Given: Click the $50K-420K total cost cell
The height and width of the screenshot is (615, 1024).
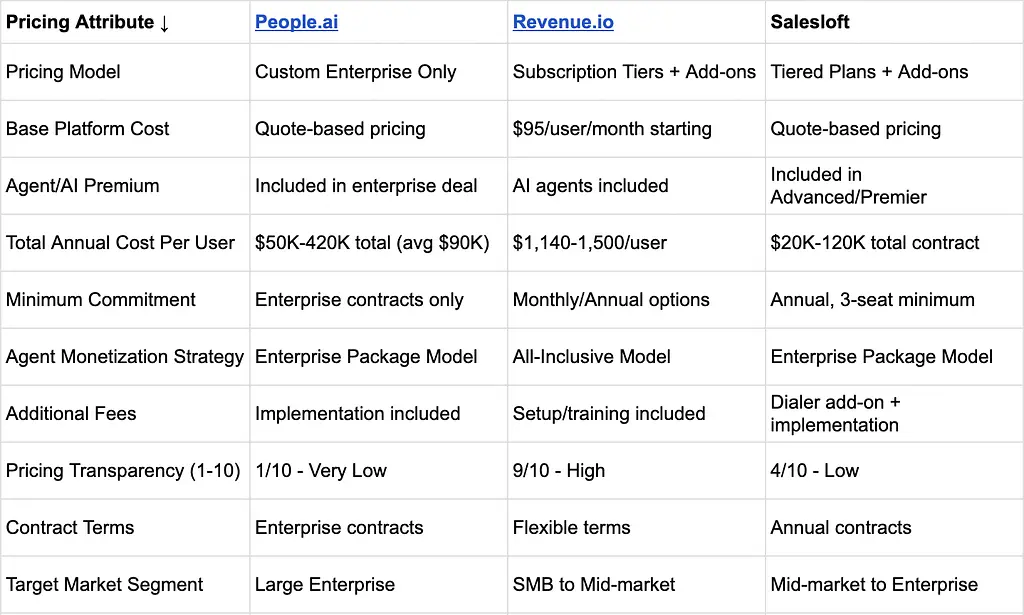Looking at the screenshot, I should click(x=372, y=243).
